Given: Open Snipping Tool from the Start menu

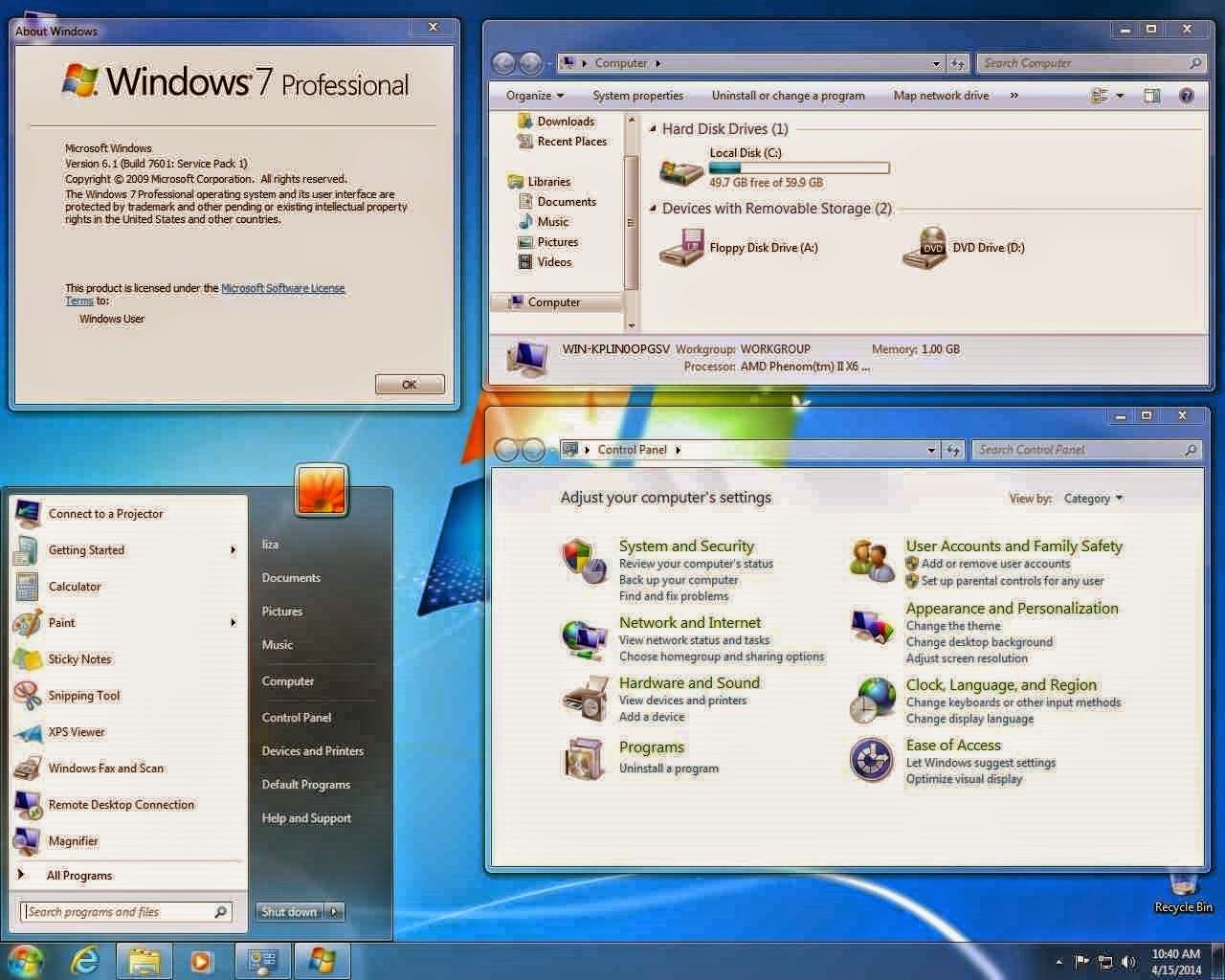Looking at the screenshot, I should (x=84, y=696).
